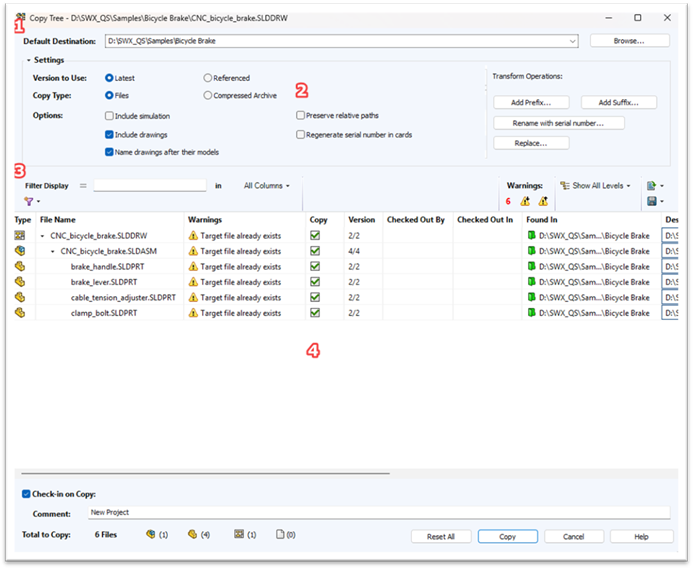Click Add Prefix button
Viewport: 694px width, 569px height.
point(531,102)
